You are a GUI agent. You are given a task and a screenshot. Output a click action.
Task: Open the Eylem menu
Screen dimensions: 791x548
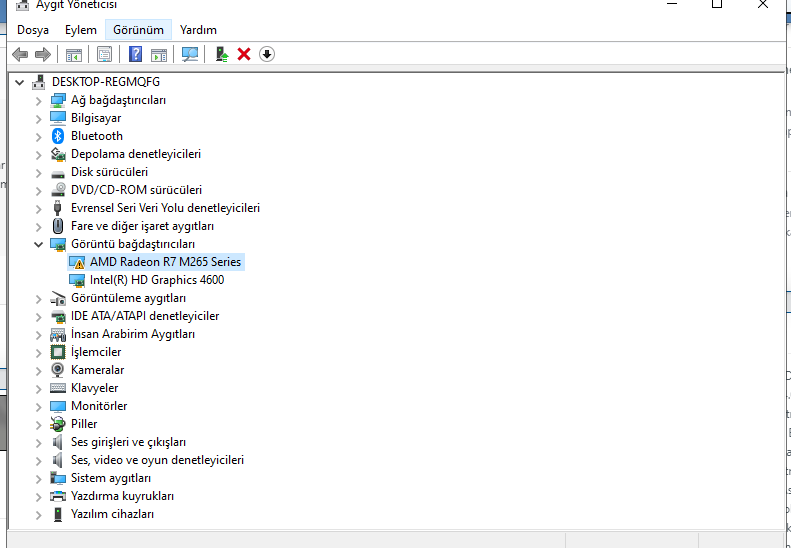coord(81,30)
